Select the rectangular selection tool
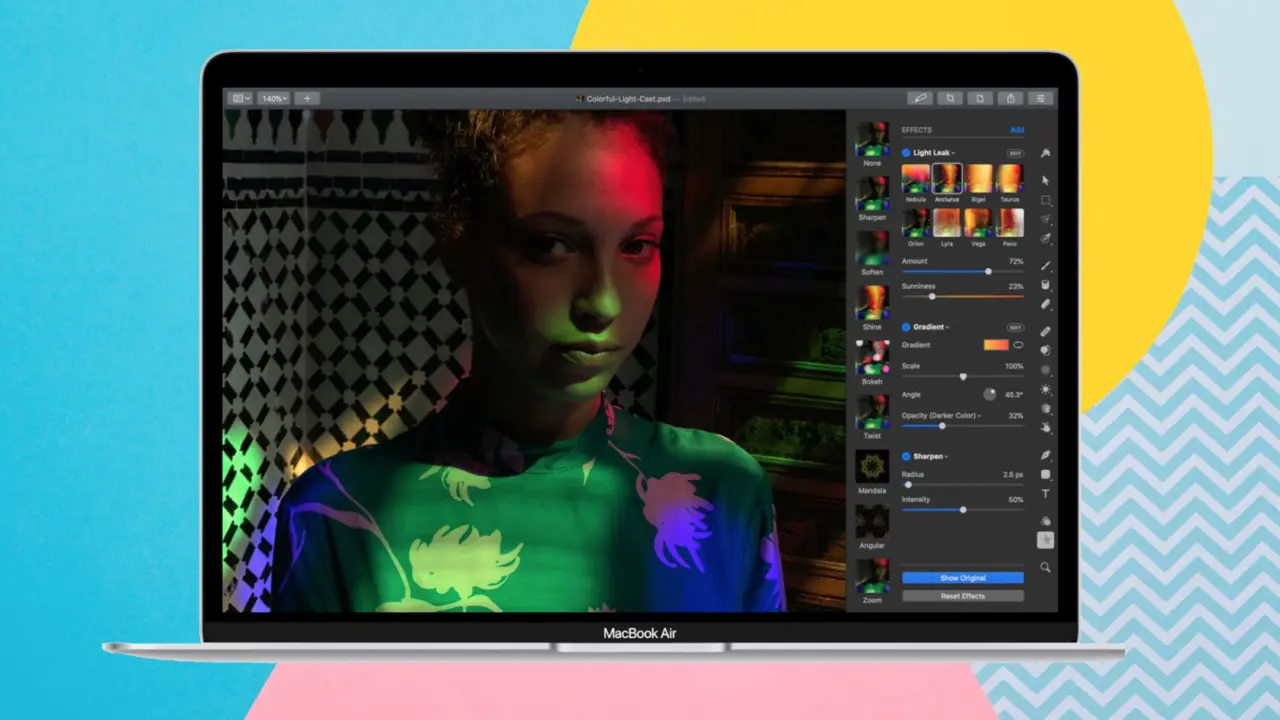The height and width of the screenshot is (720, 1280). pos(1046,200)
